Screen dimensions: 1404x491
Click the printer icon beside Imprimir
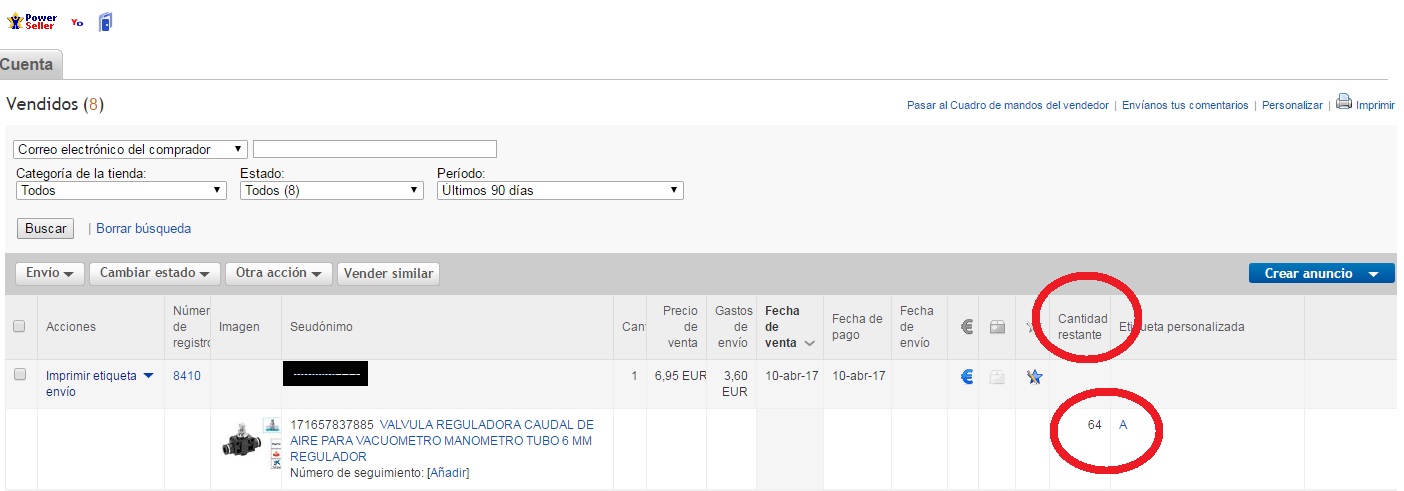click(1343, 102)
